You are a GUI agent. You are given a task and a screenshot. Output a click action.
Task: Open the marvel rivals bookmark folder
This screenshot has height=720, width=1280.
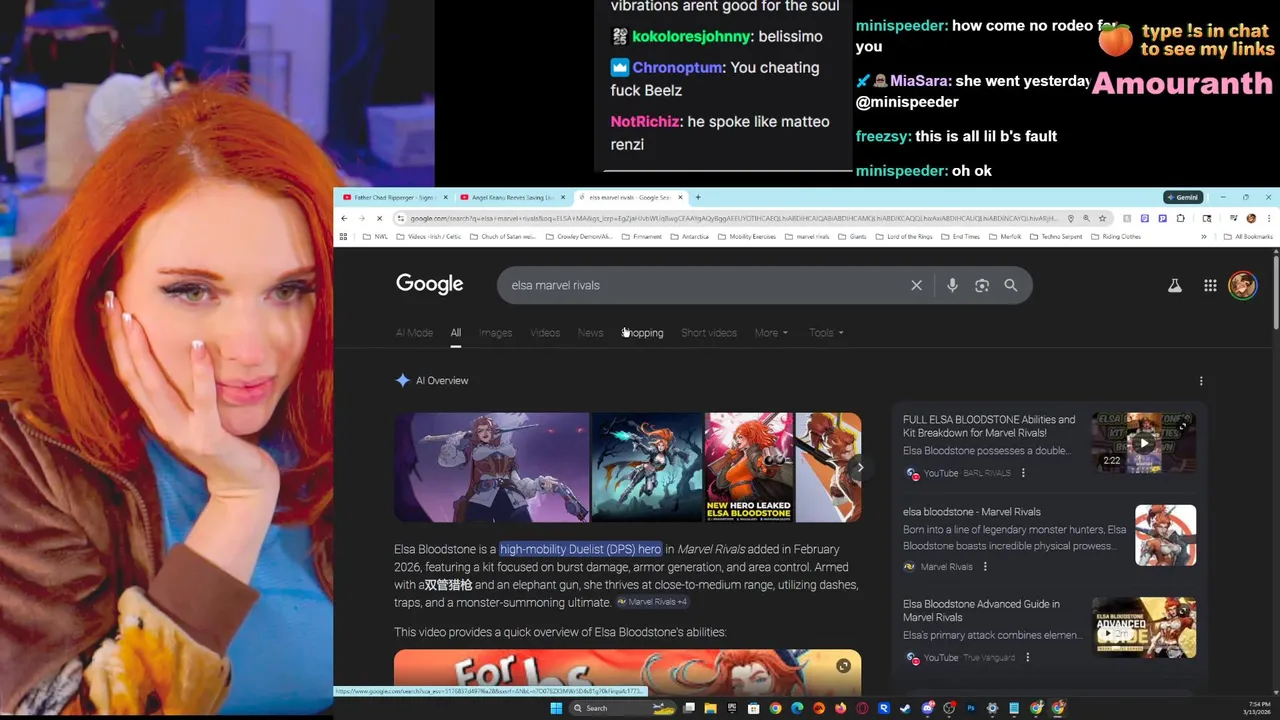[x=806, y=237]
